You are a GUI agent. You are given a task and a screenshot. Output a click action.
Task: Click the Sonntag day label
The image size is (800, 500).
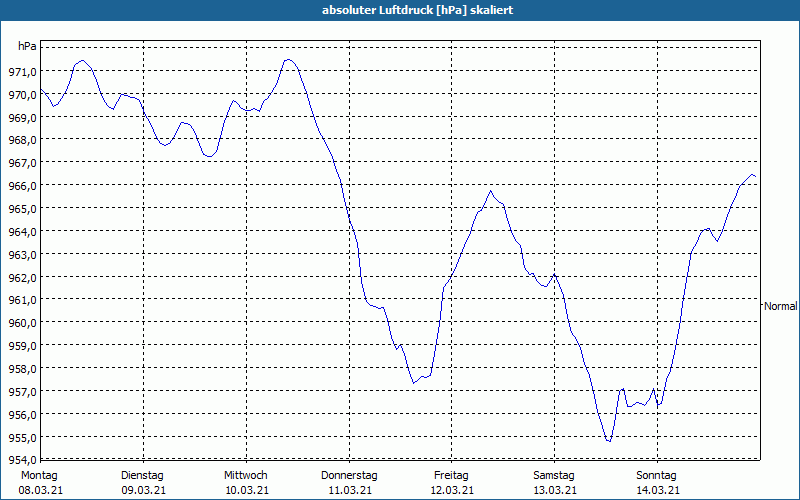pyautogui.click(x=657, y=476)
